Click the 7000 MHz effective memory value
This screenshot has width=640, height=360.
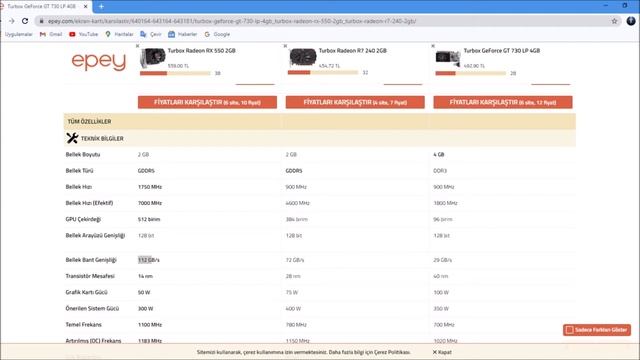pyautogui.click(x=150, y=203)
